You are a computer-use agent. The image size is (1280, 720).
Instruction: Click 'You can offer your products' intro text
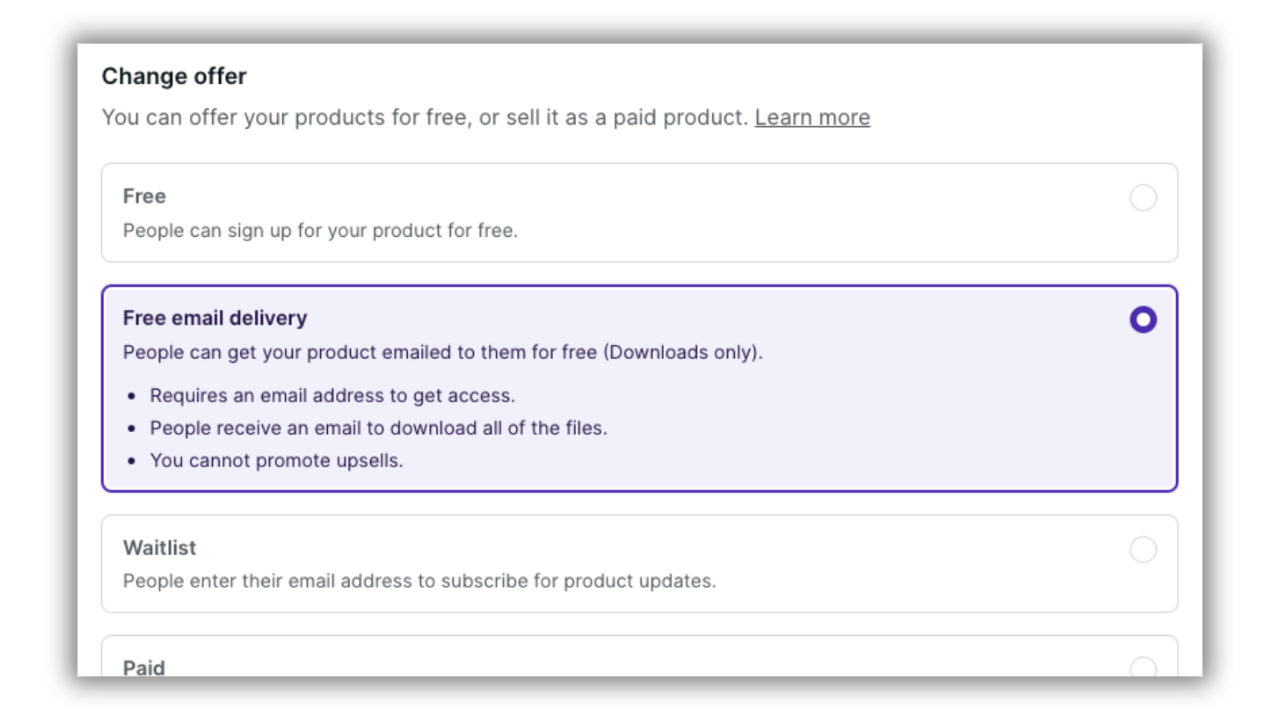click(x=425, y=117)
